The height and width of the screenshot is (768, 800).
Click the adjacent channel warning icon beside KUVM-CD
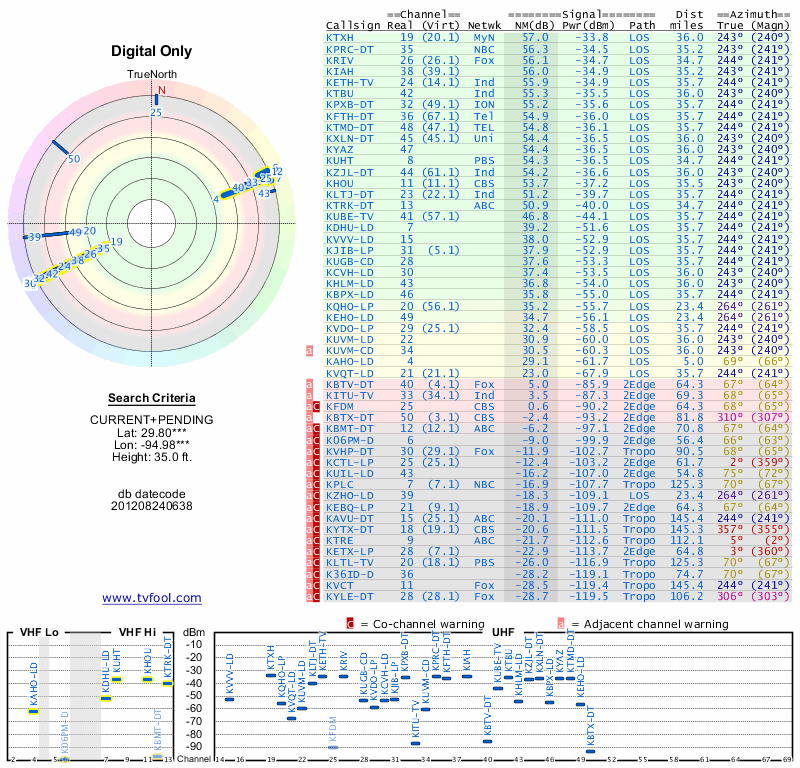pos(310,350)
